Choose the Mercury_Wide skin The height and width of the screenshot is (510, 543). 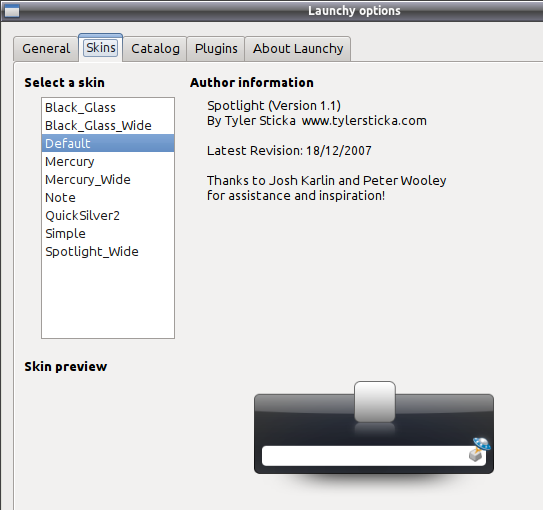coord(108,179)
